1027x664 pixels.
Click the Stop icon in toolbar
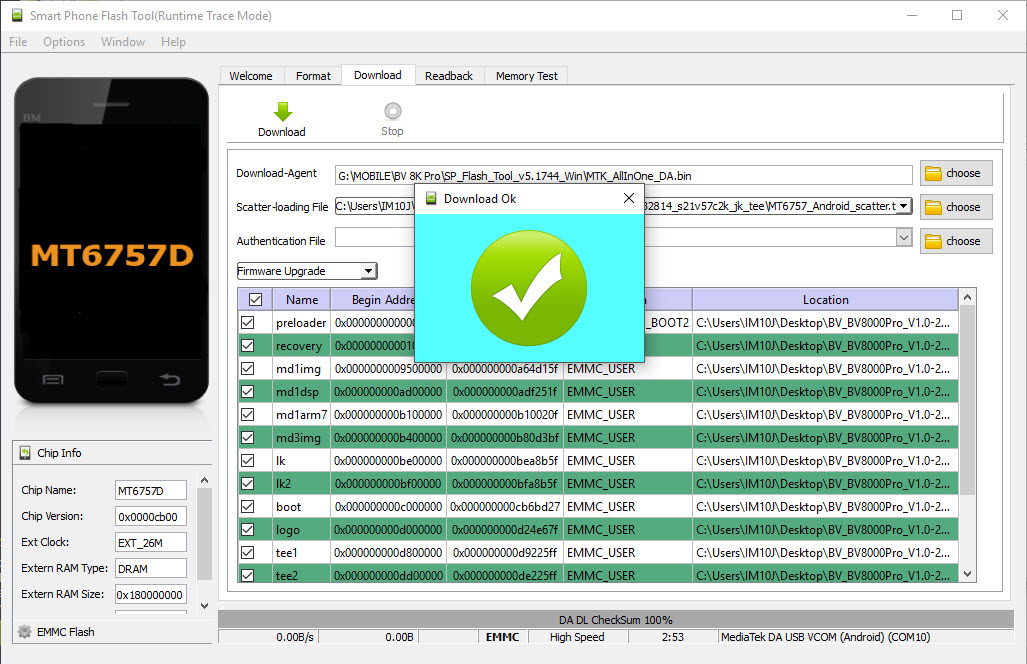pyautogui.click(x=392, y=112)
